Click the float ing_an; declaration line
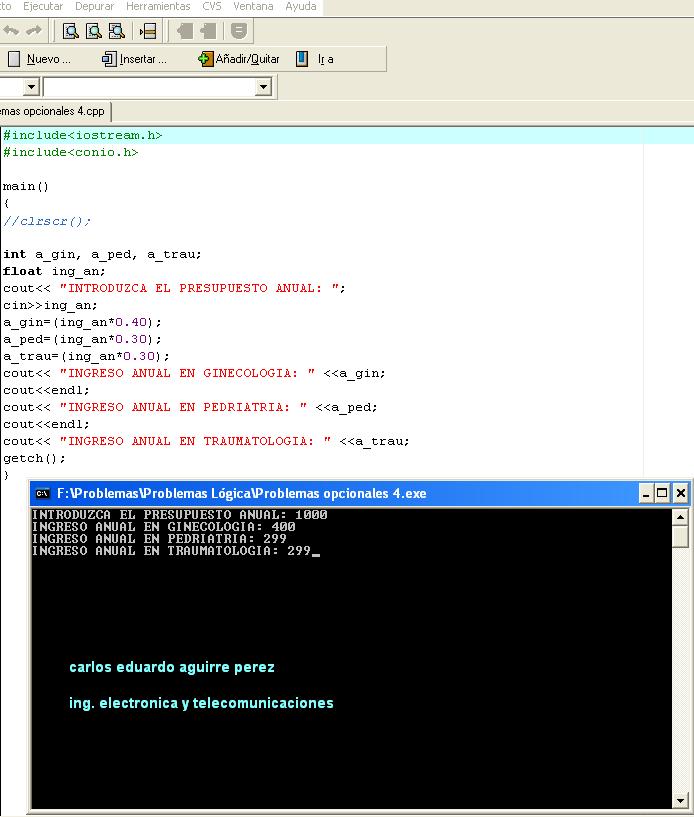This screenshot has width=694, height=817. click(x=54, y=271)
